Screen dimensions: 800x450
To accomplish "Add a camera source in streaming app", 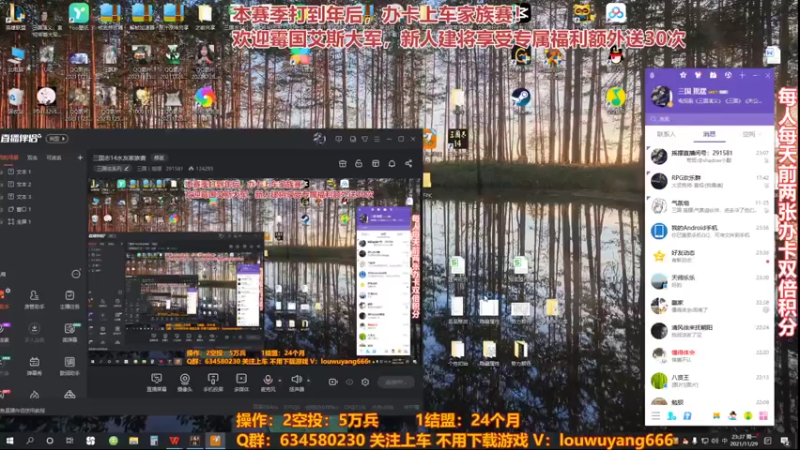I will click(x=185, y=382).
